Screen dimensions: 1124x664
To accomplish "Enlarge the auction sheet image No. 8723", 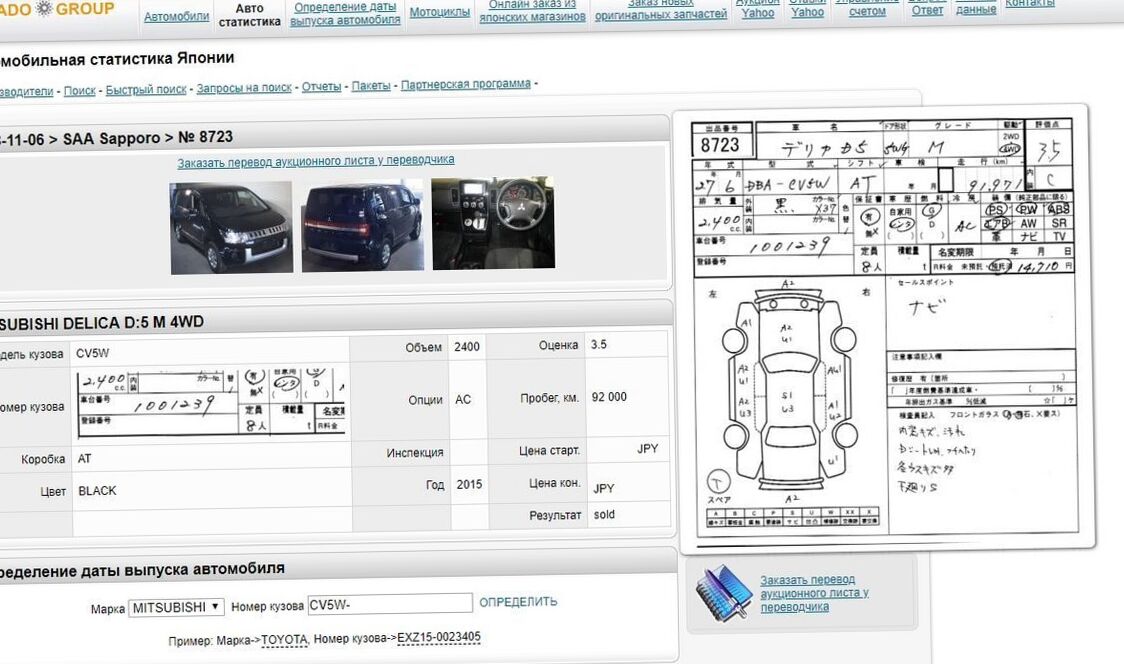I will [x=885, y=325].
